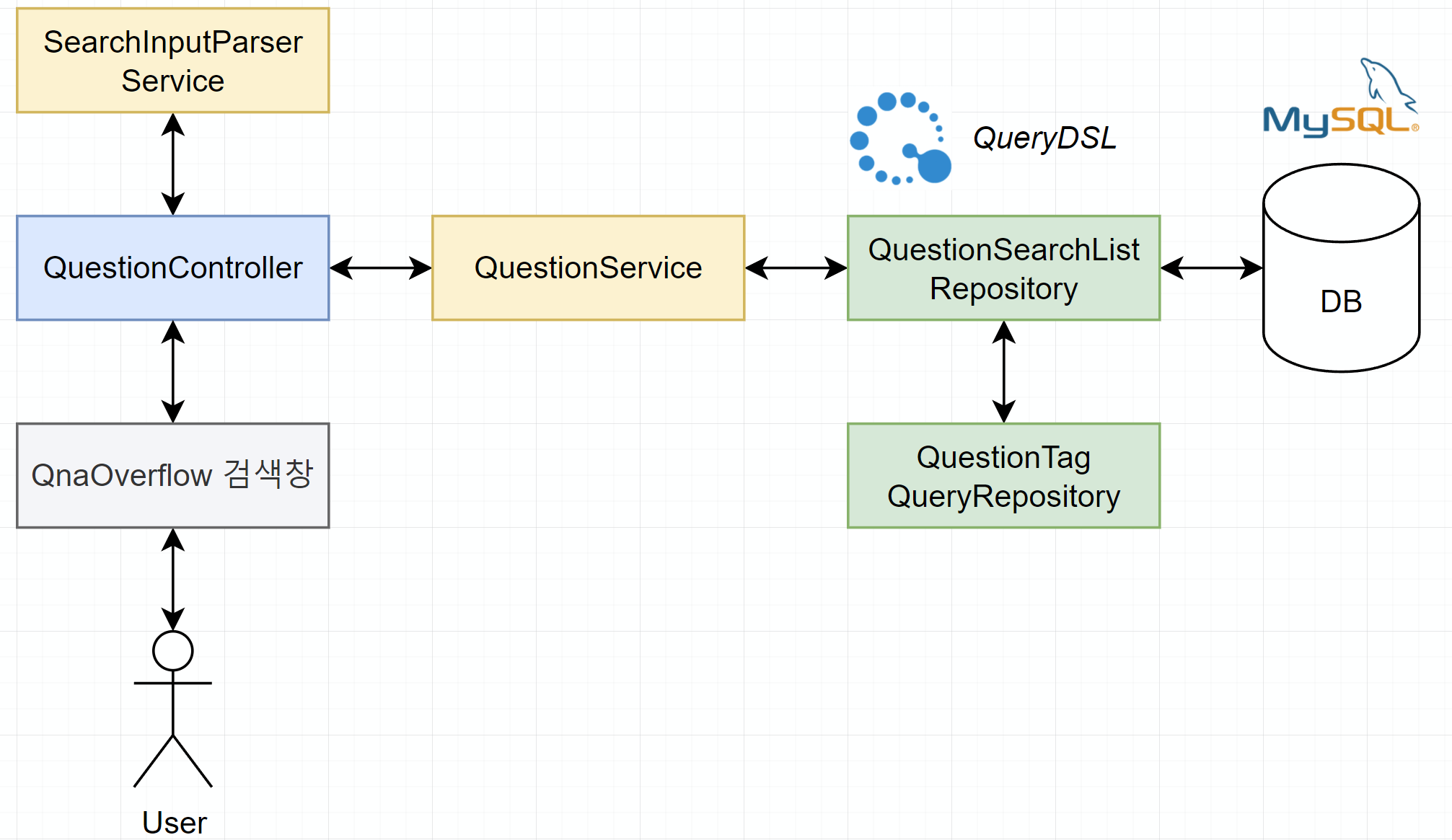Click the User text label
Screen dimensions: 1452x840
tap(174, 823)
